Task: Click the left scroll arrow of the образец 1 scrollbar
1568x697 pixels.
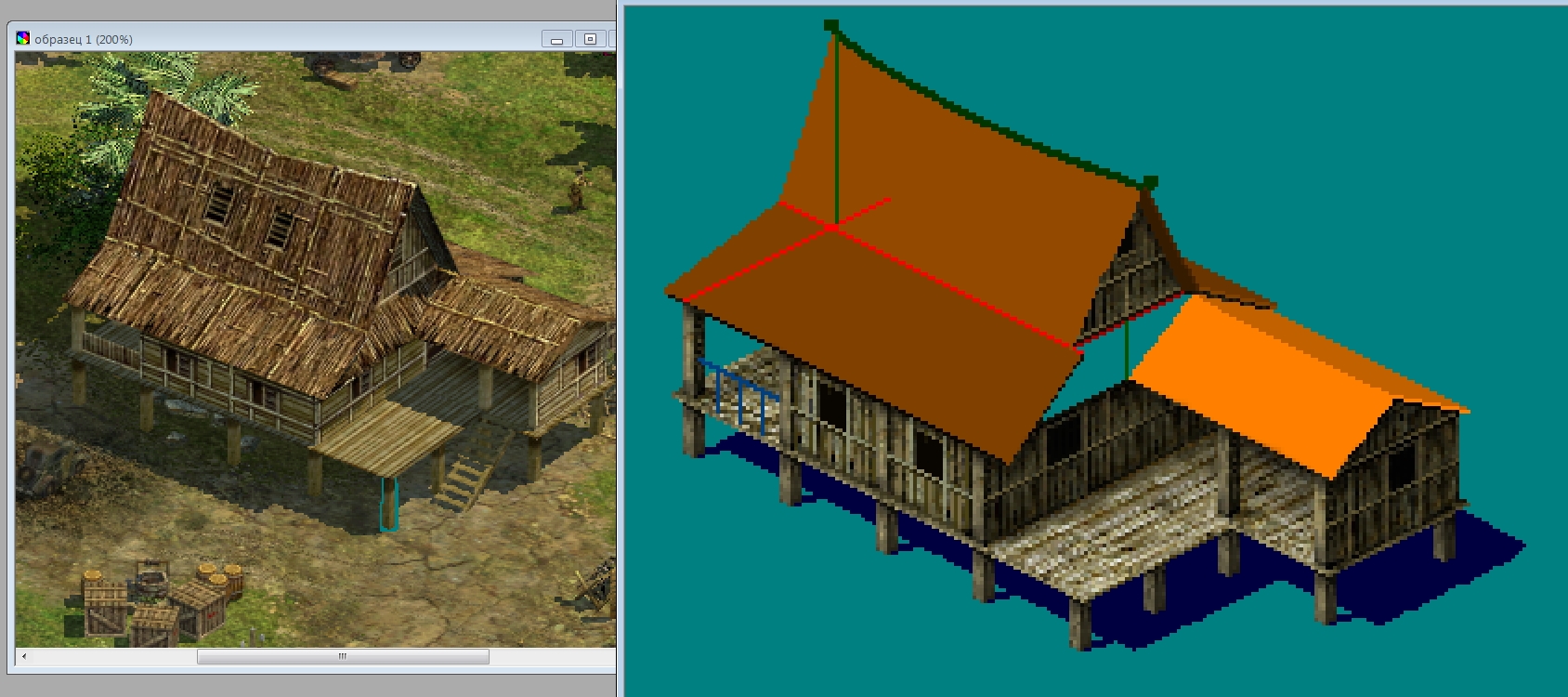Action: 24,656
